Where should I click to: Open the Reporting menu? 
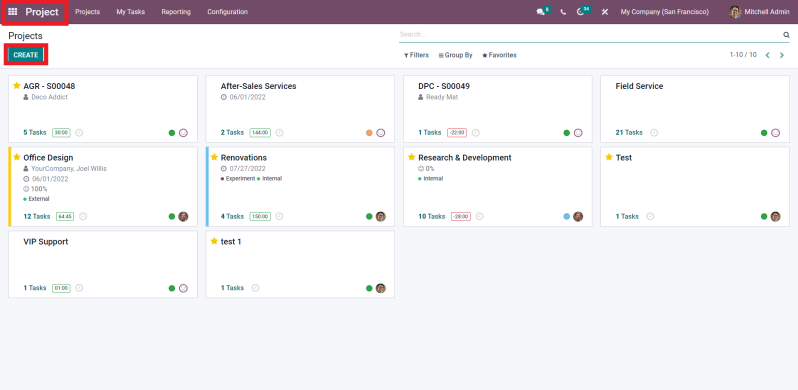coord(176,12)
